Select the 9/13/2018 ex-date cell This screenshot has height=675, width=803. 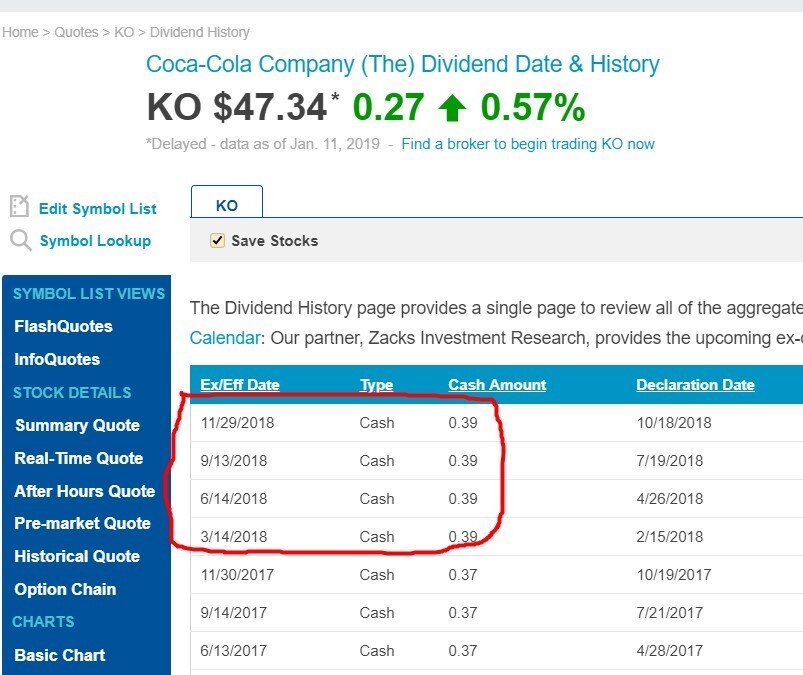234,460
